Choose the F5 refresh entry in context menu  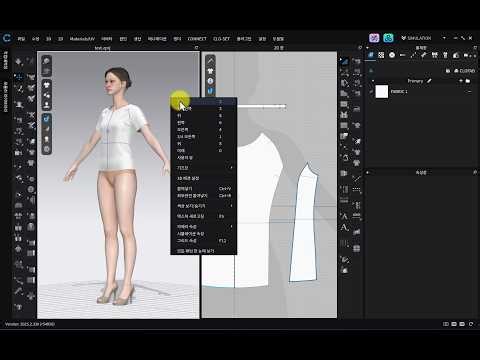click(204, 216)
